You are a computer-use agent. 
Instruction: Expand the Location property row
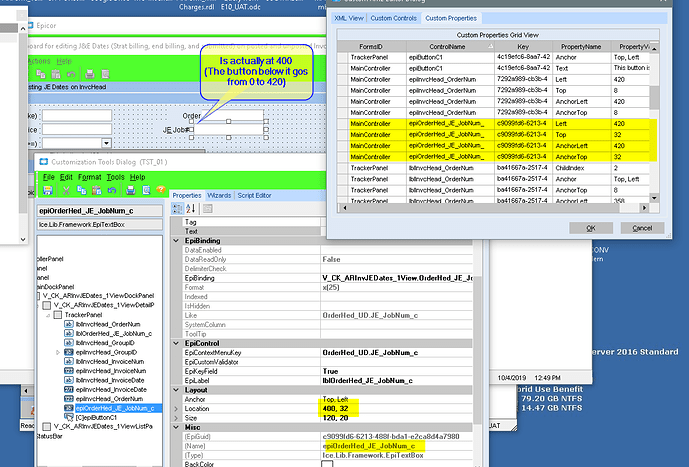(178, 409)
